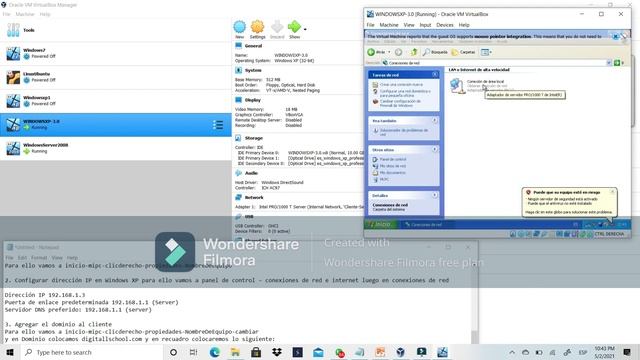Screen dimensions: 640x360
Task: Select Tools in the VirtualBox Manager sidebar
Action: [116, 30]
